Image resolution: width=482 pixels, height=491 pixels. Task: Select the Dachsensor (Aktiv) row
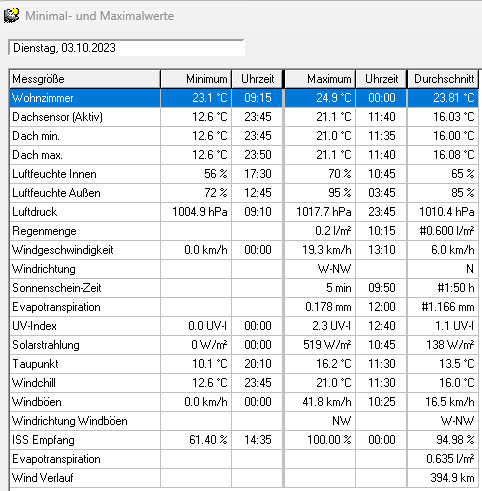[244, 117]
